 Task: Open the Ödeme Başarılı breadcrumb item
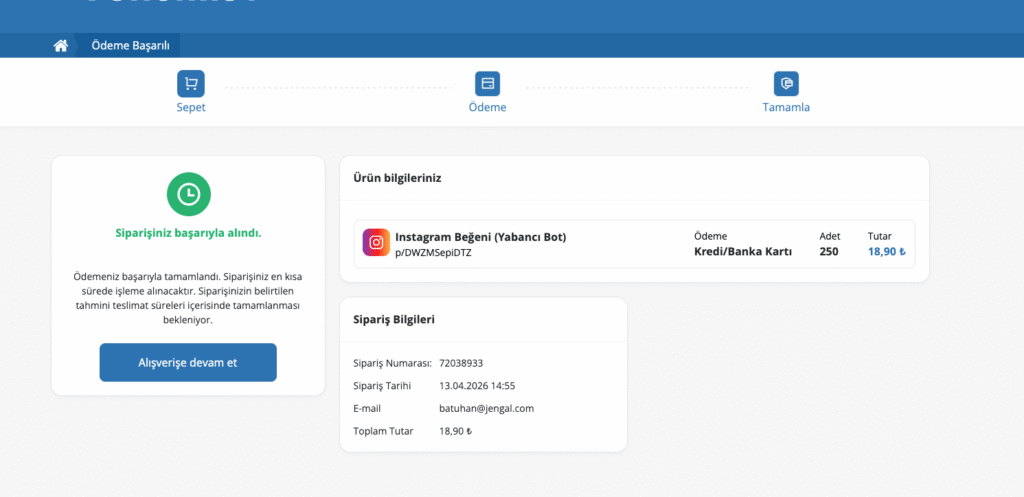click(x=131, y=46)
